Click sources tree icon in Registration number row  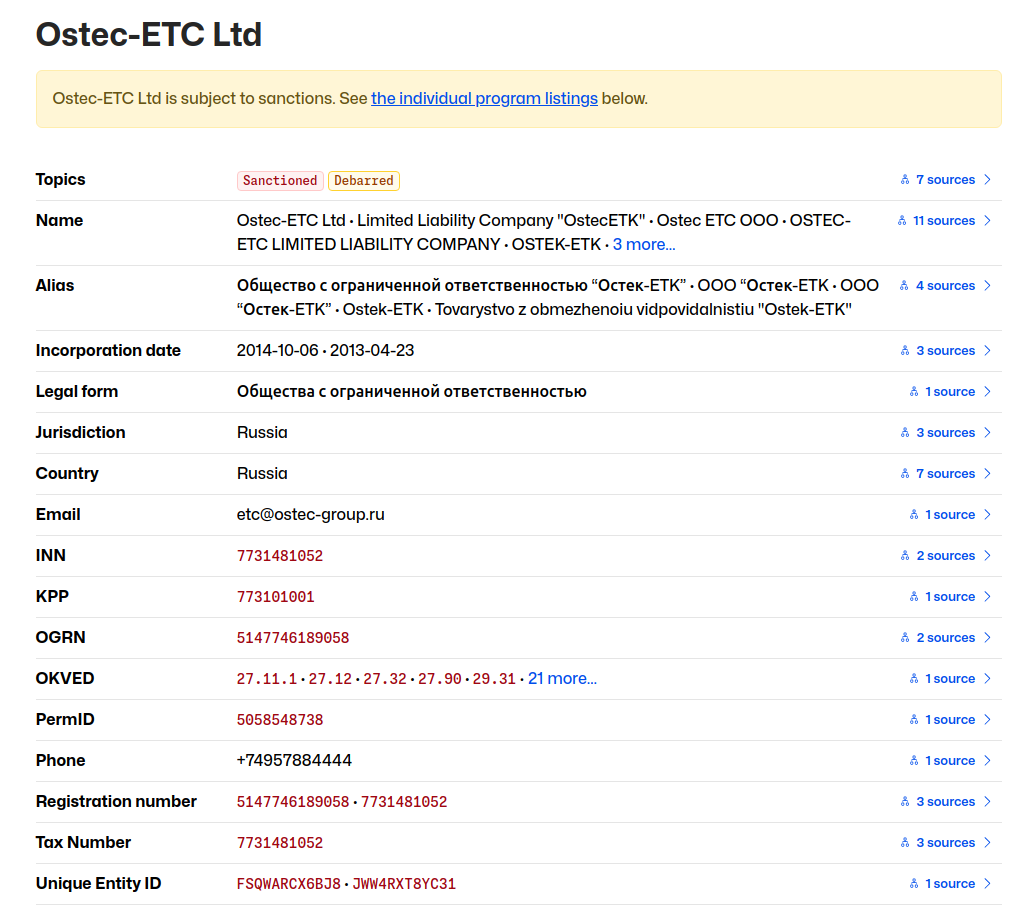(x=905, y=802)
